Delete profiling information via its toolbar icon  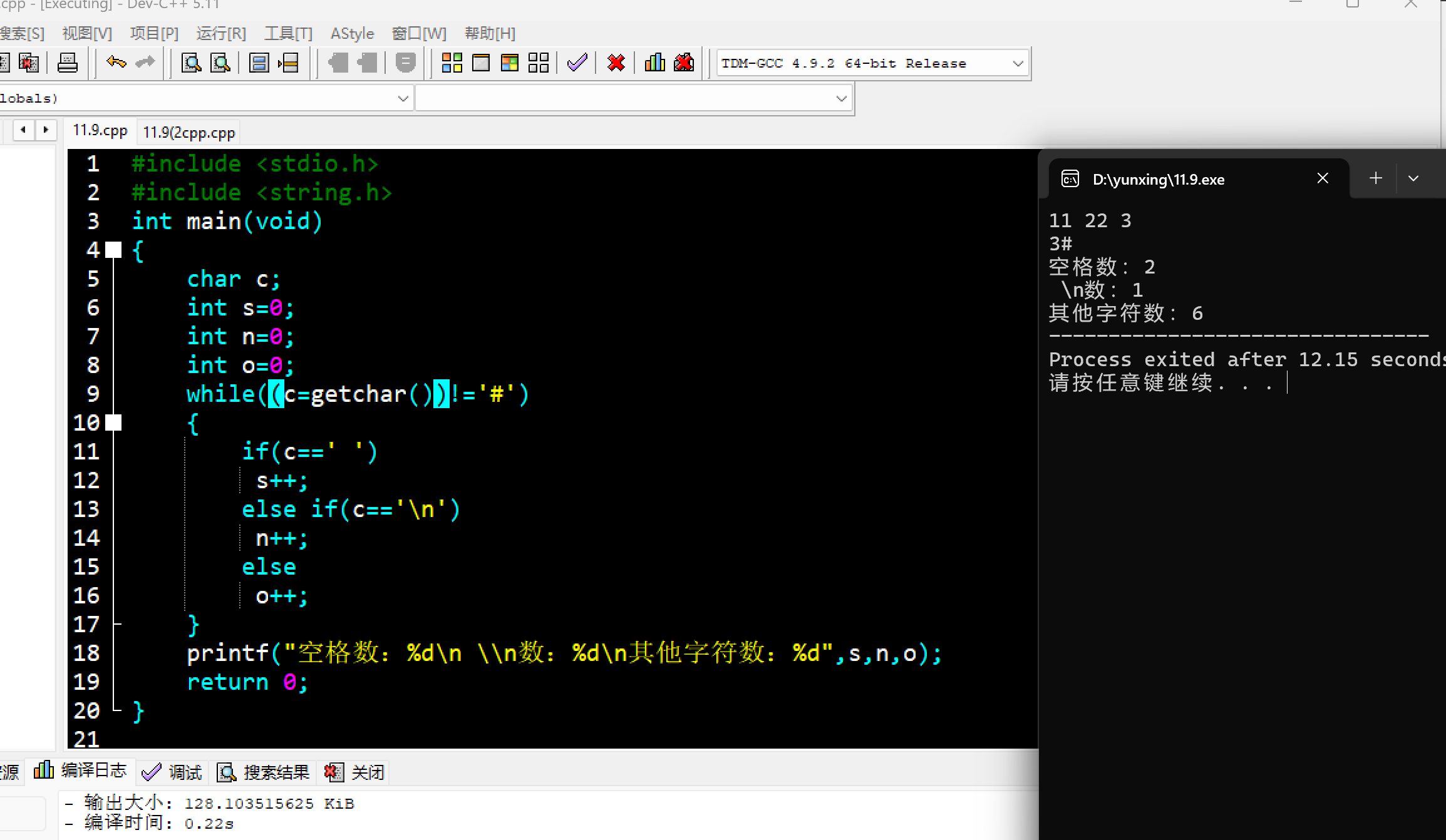(x=684, y=62)
